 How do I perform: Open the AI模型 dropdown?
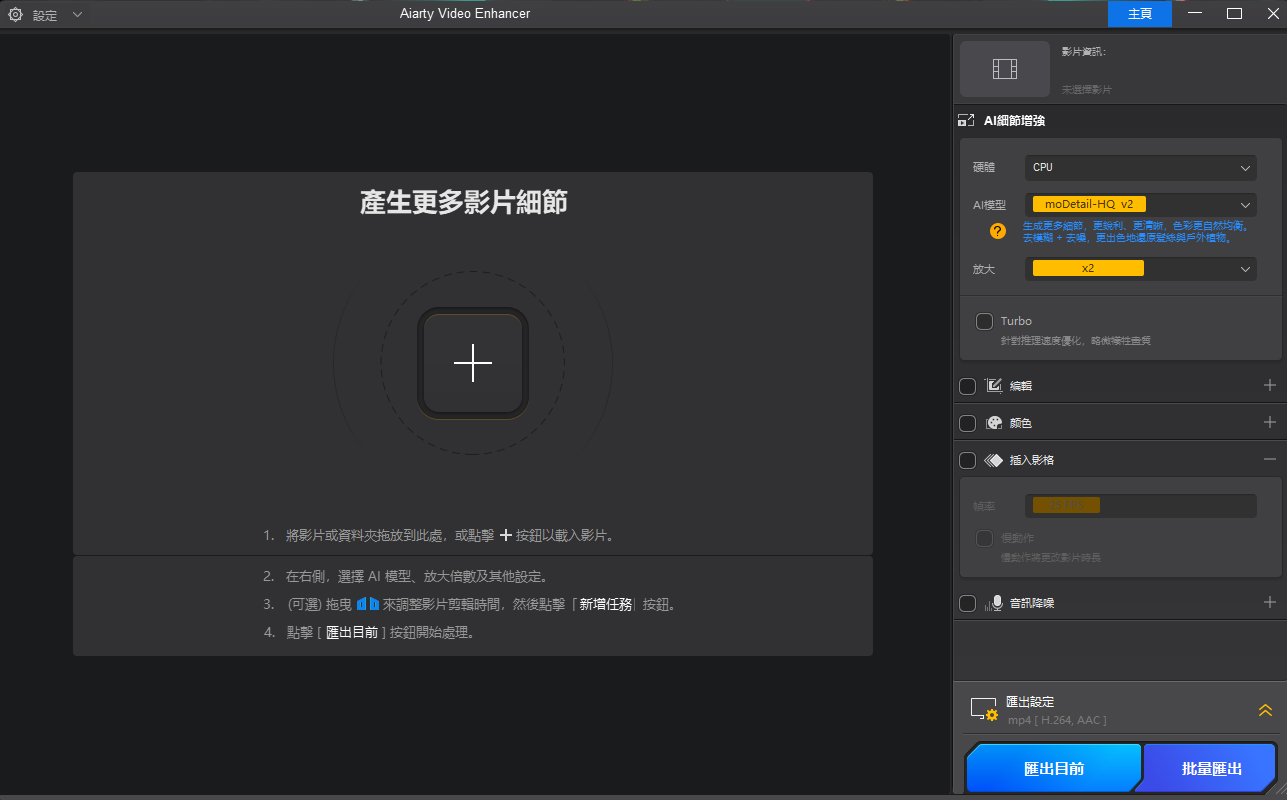coord(1140,205)
